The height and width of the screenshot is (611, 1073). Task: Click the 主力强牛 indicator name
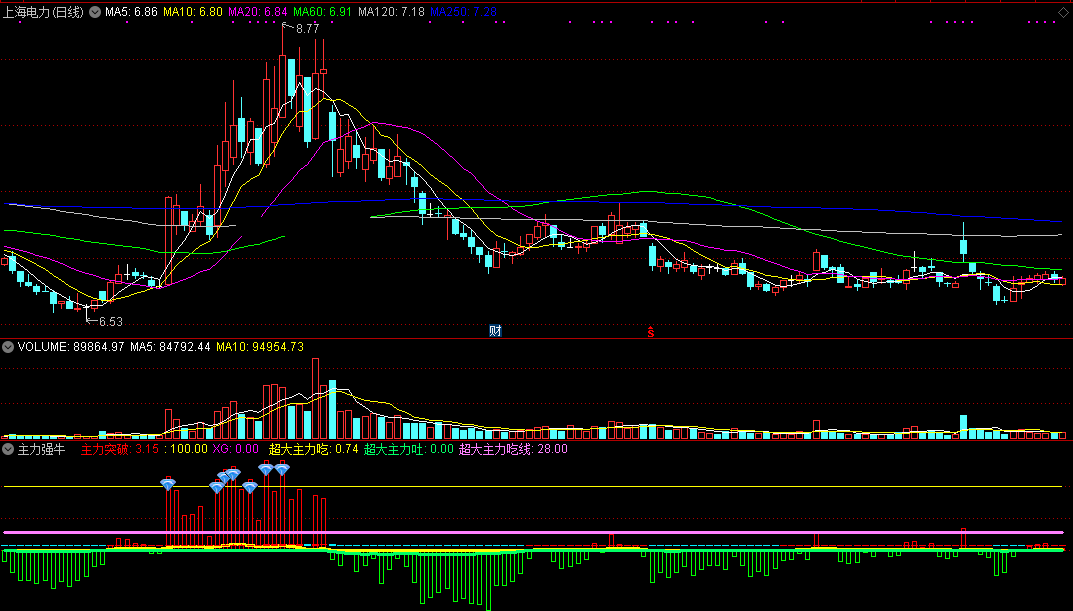click(41, 450)
